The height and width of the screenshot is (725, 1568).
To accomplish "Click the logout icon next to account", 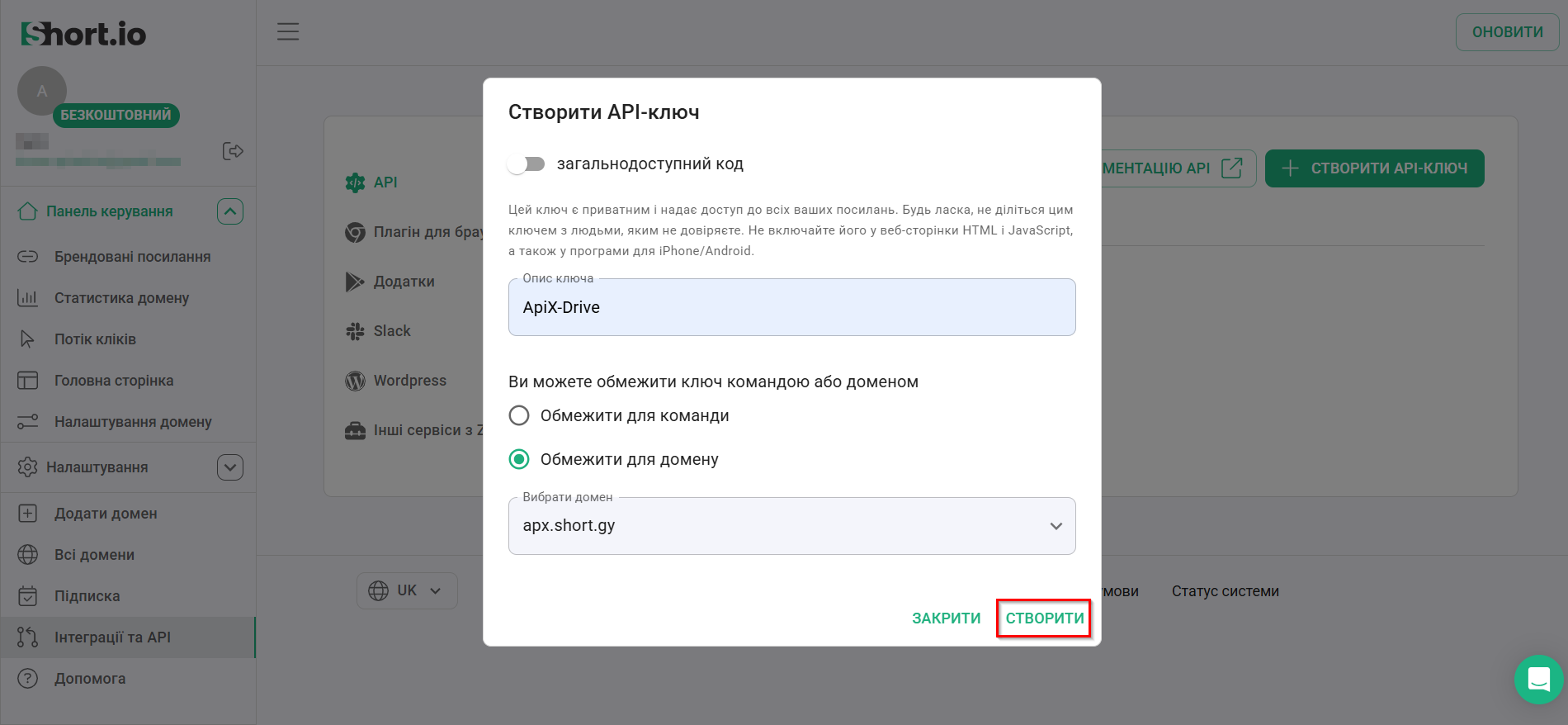I will [233, 151].
